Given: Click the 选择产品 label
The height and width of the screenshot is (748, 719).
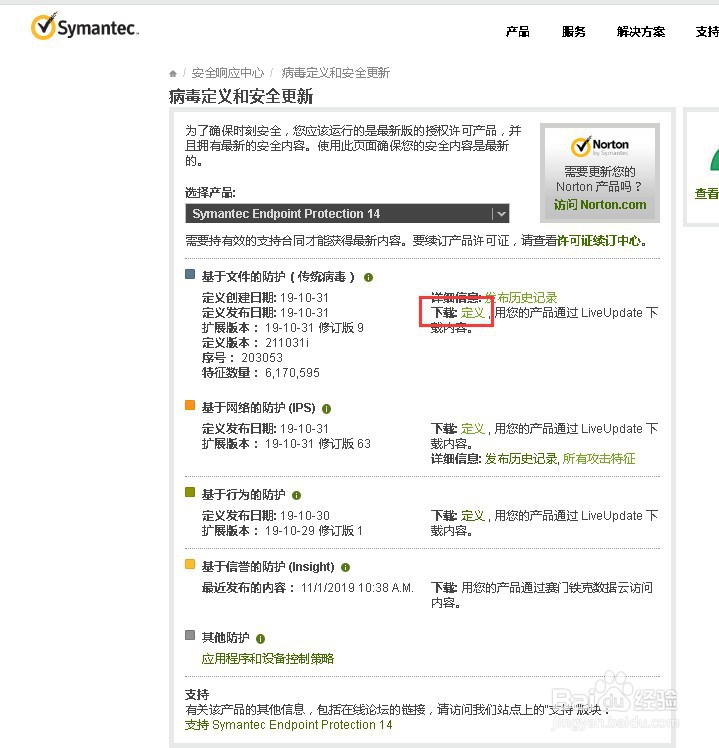Looking at the screenshot, I should tap(210, 193).
